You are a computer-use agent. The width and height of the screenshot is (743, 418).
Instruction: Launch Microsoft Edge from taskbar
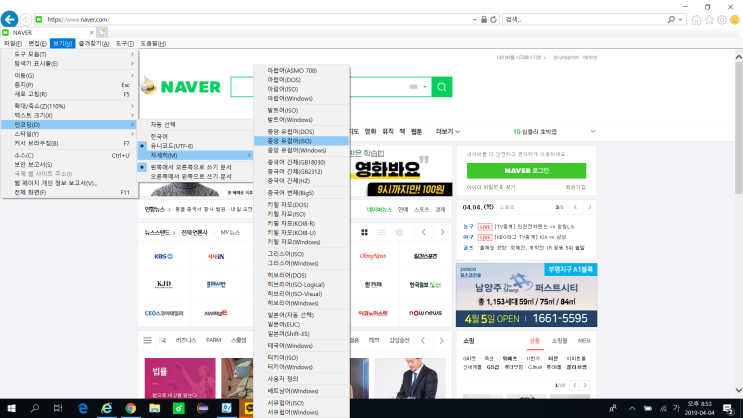[x=82, y=408]
